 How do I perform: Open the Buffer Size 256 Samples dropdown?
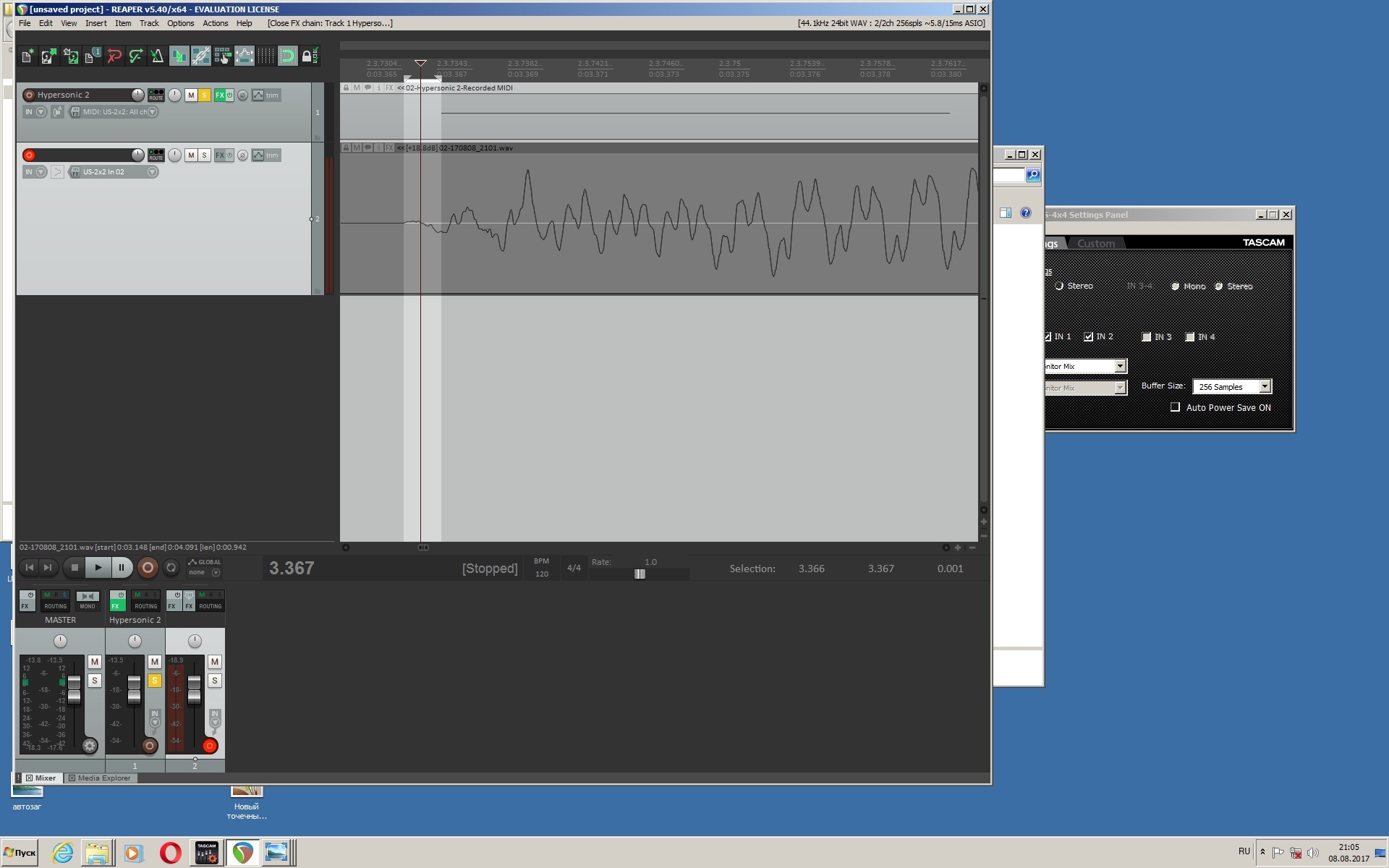[x=1265, y=386]
